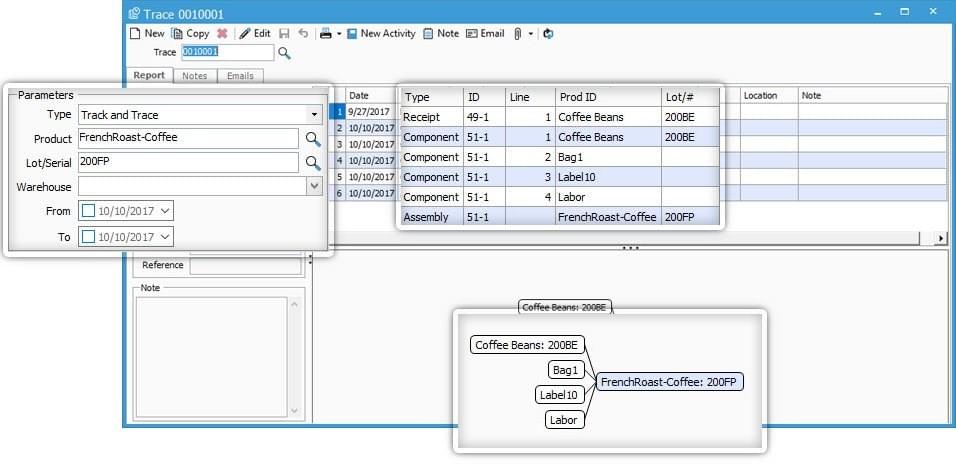Click the Save floppy disk icon
The height and width of the screenshot is (465, 956).
284,34
